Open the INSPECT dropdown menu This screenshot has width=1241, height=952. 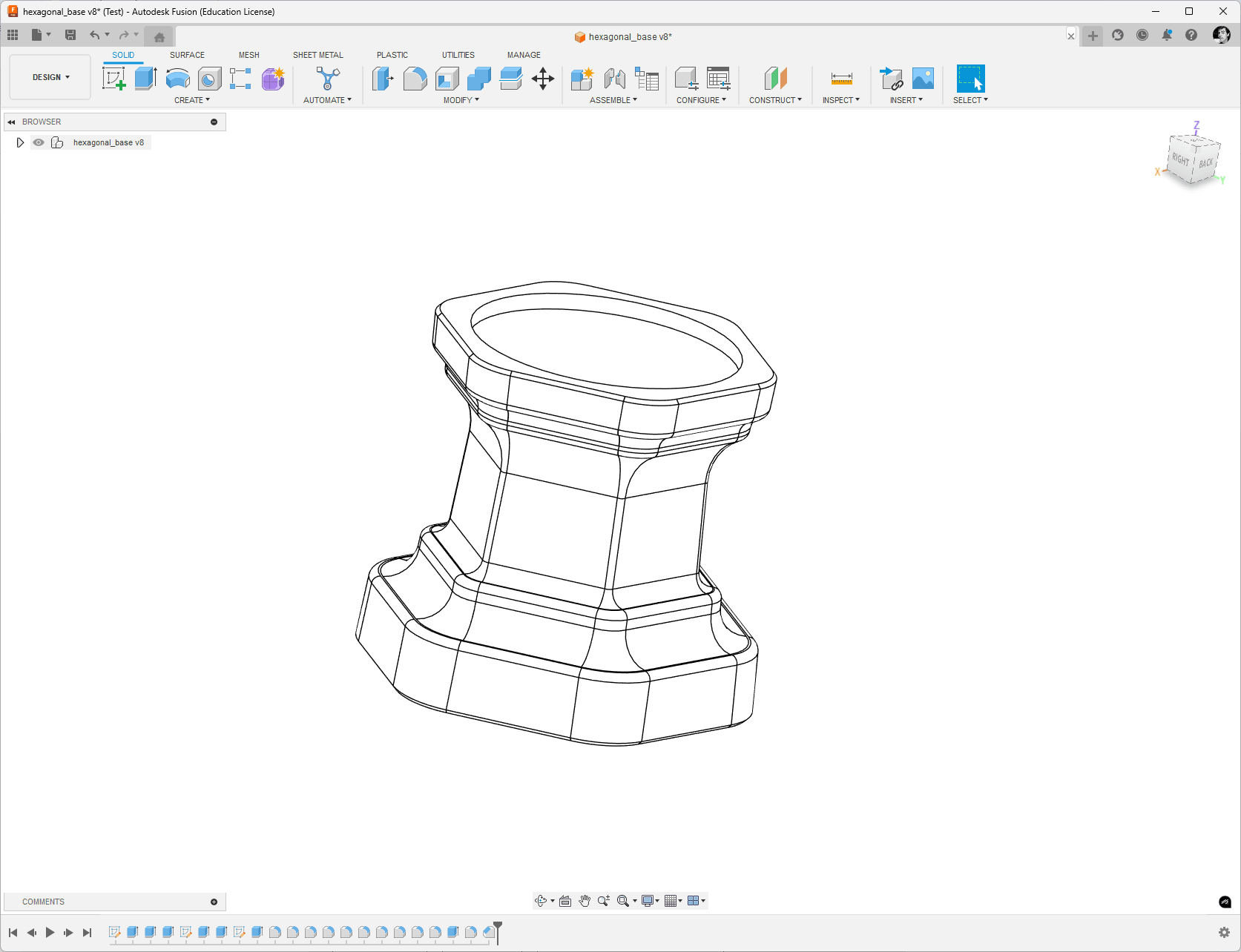click(x=841, y=100)
